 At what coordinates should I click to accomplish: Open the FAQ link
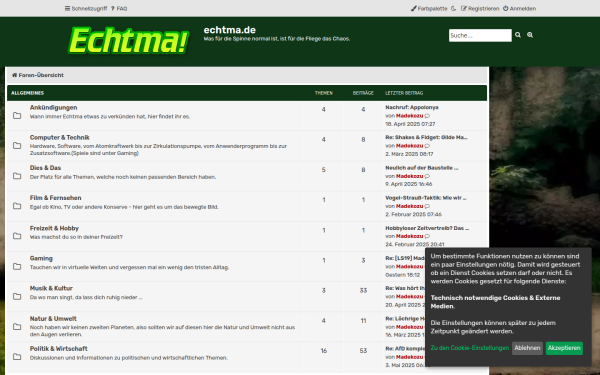tap(119, 8)
